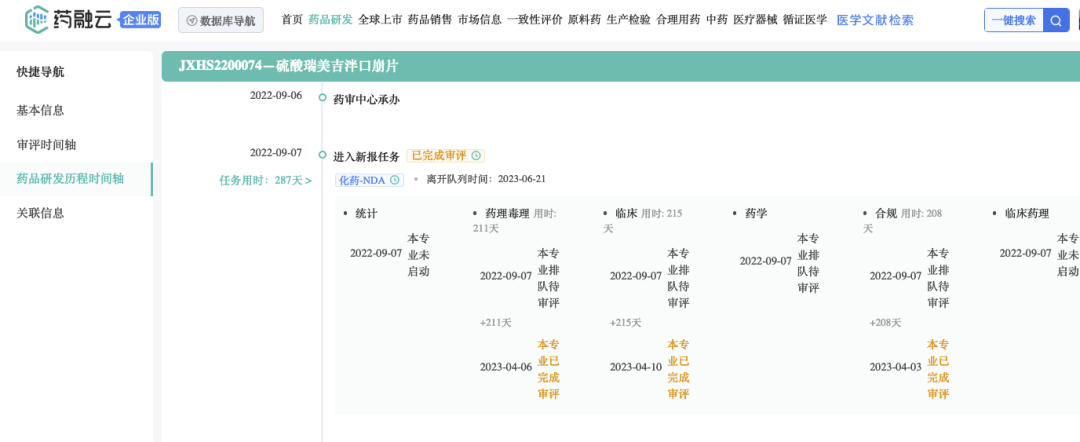Click the 化药-NDA tag

(x=370, y=180)
